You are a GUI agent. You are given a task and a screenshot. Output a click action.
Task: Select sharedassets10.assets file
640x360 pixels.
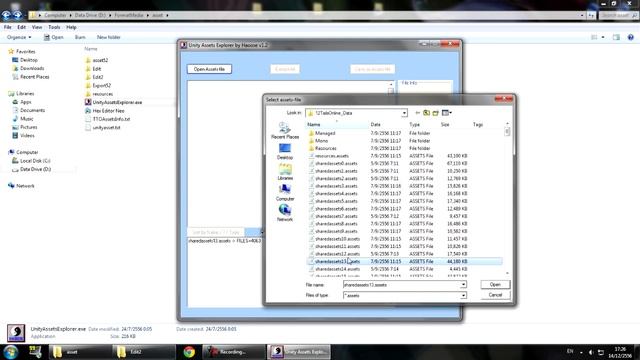tap(337, 239)
